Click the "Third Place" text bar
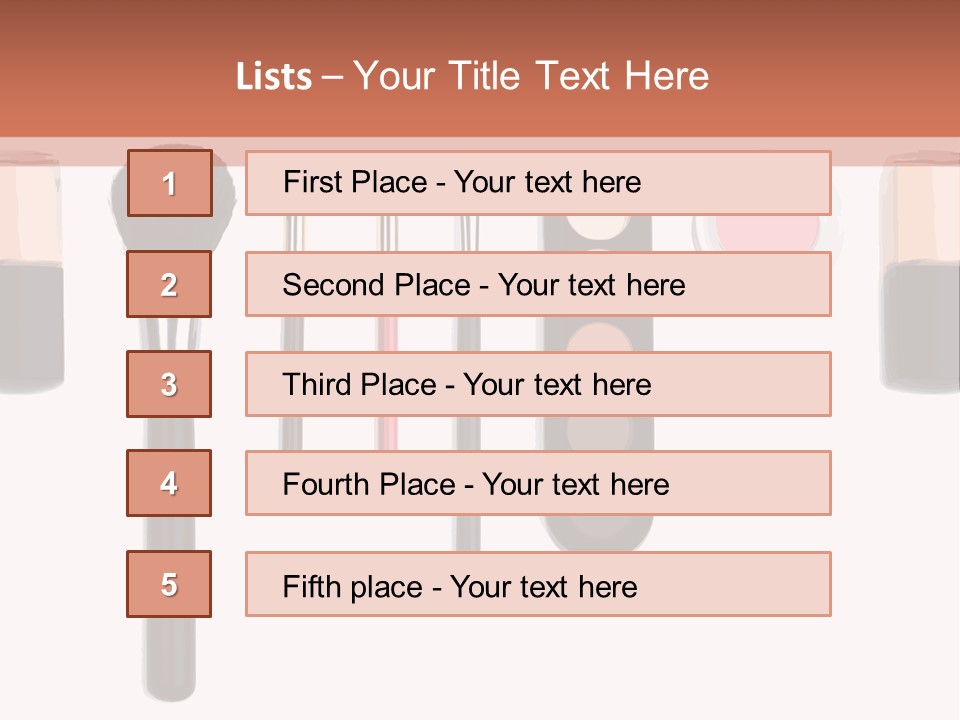This screenshot has width=960, height=720. [538, 384]
